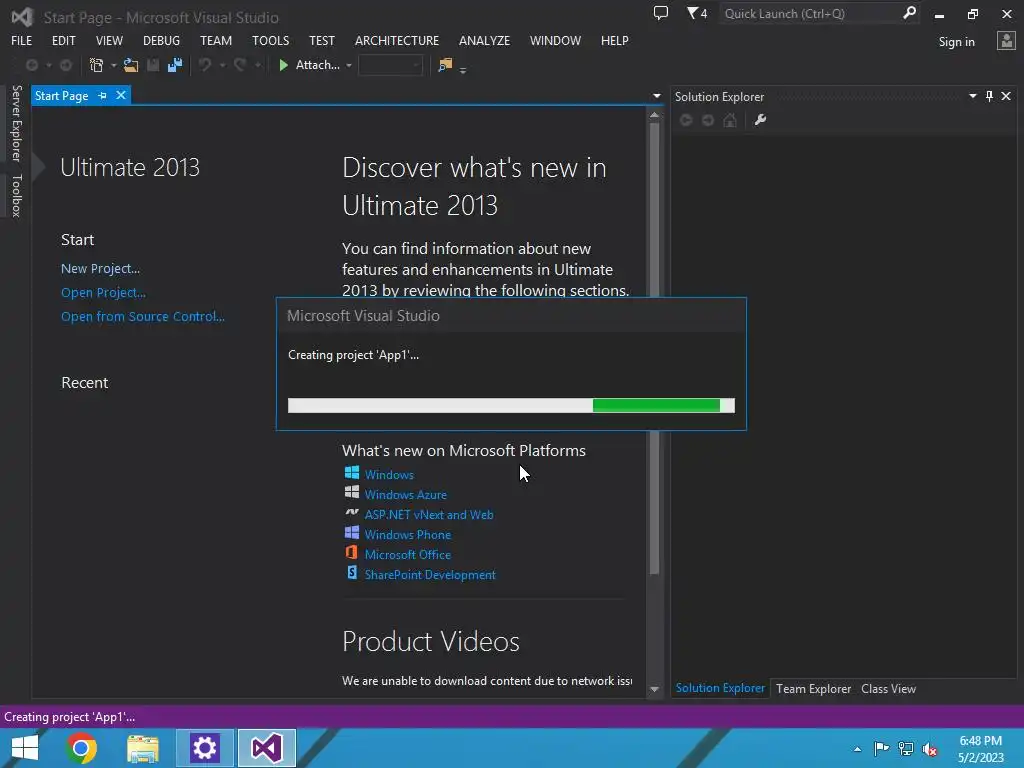
Task: Toggle the Start Page tab pin
Action: (103, 96)
